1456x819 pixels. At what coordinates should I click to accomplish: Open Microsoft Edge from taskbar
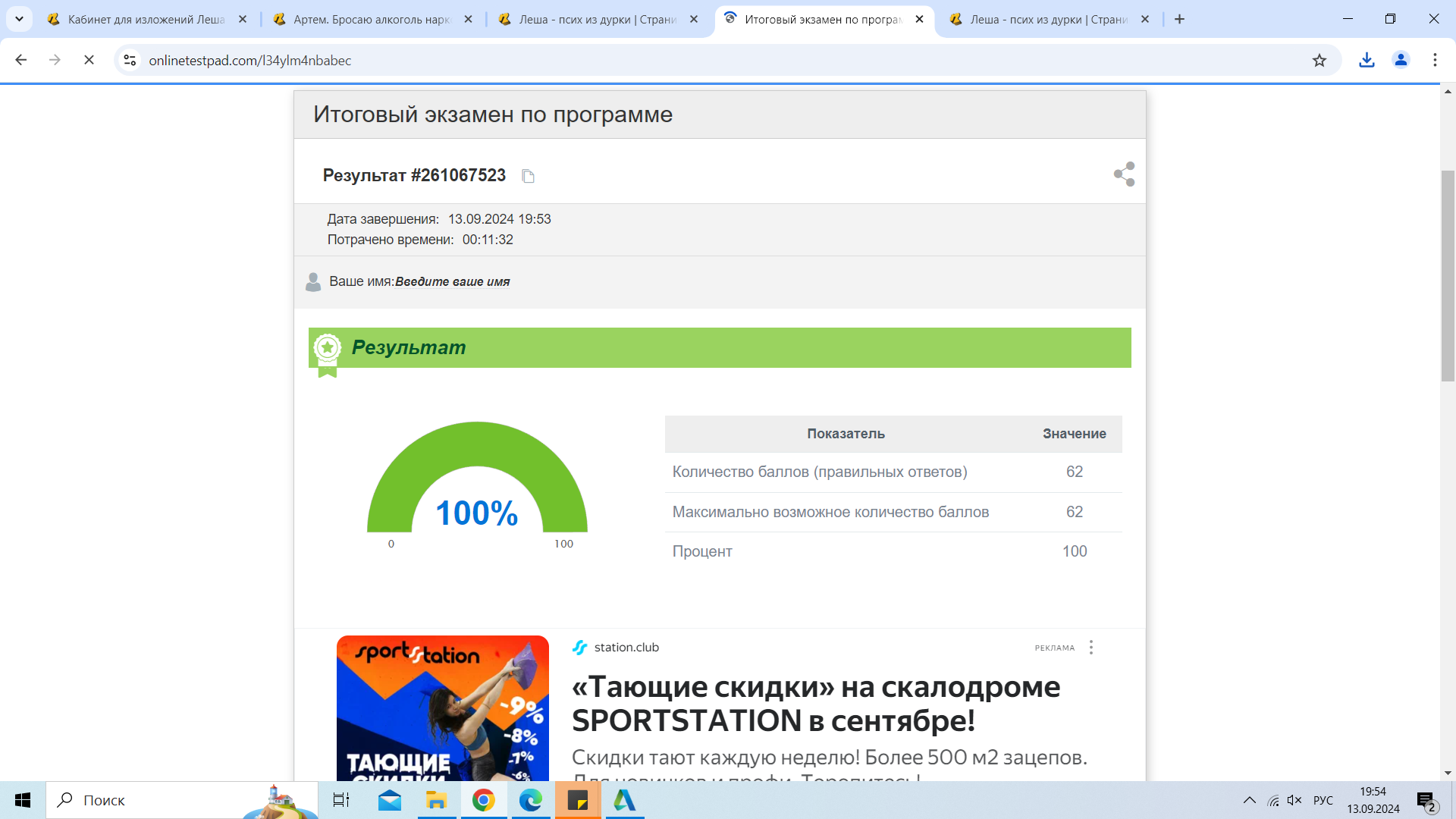tap(530, 800)
